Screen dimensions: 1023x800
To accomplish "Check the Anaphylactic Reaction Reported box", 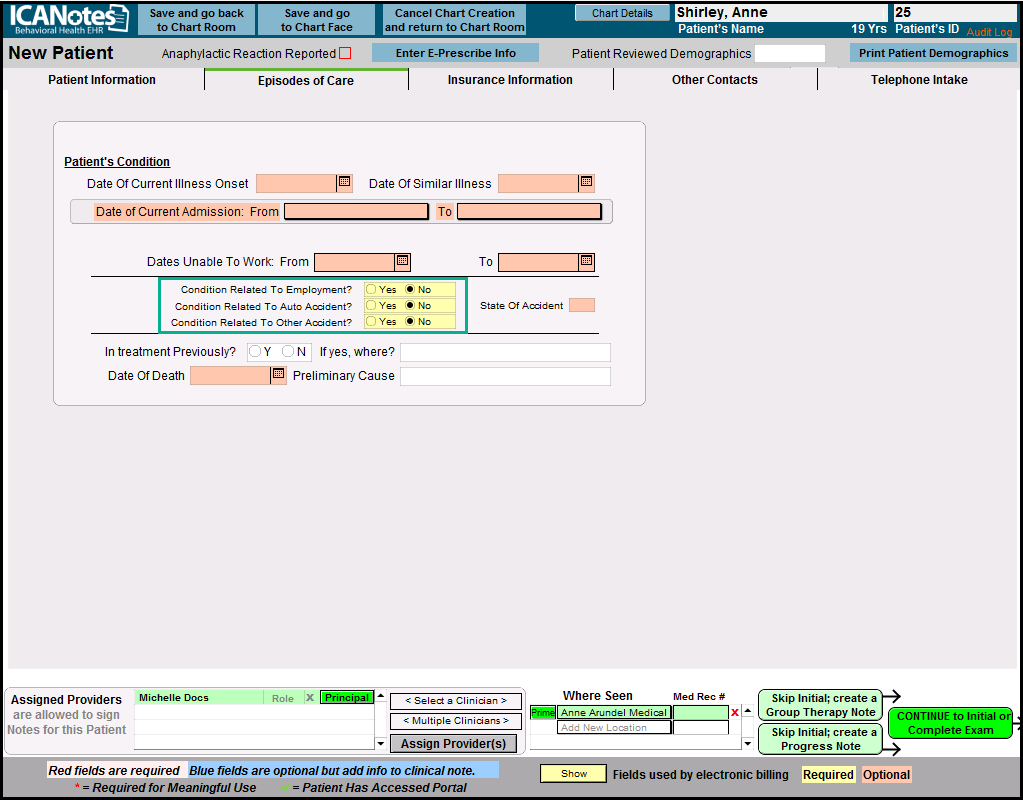I will point(345,54).
